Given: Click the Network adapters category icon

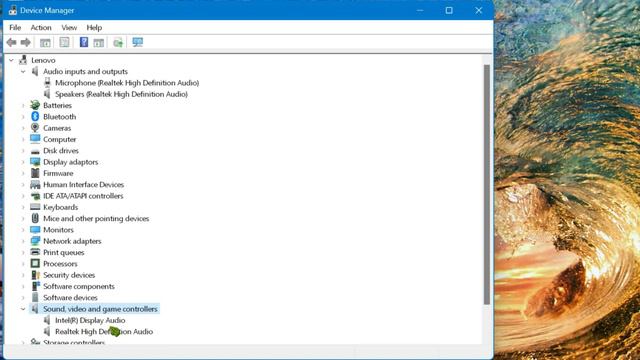Looking at the screenshot, I should (x=35, y=241).
